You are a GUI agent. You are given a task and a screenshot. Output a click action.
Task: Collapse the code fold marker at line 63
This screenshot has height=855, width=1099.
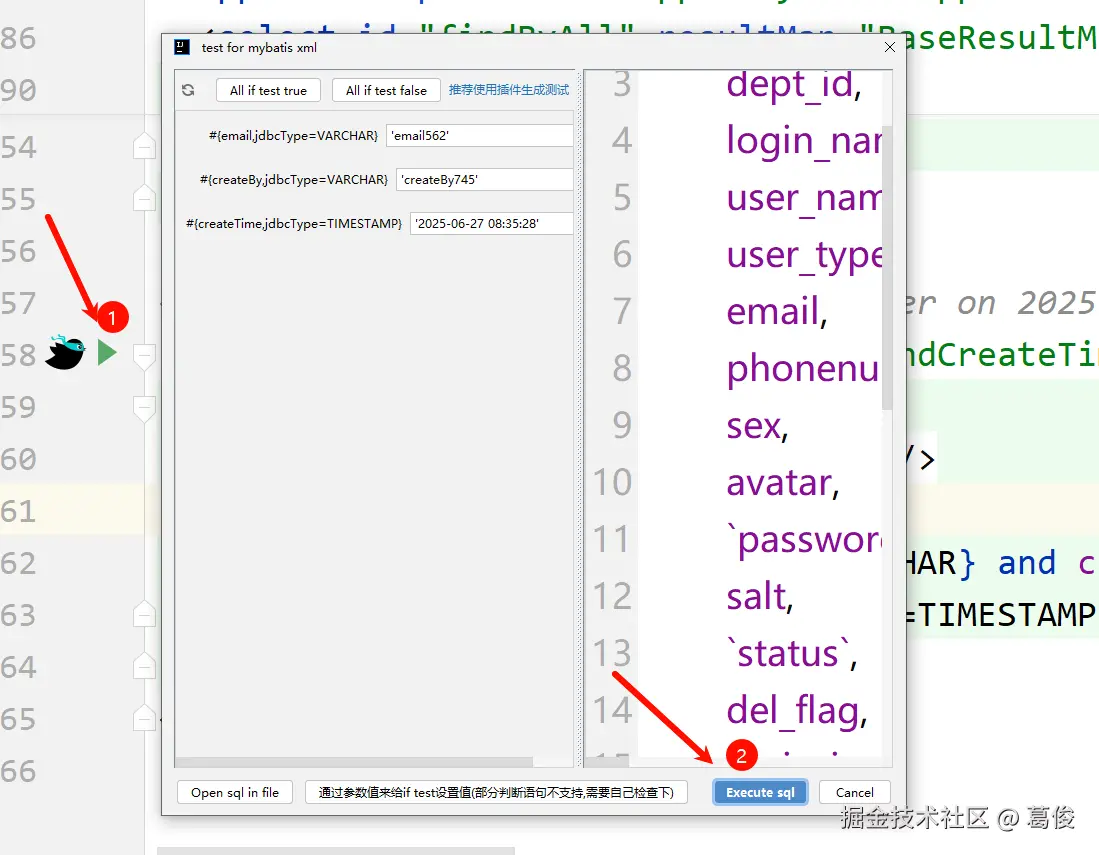point(144,615)
